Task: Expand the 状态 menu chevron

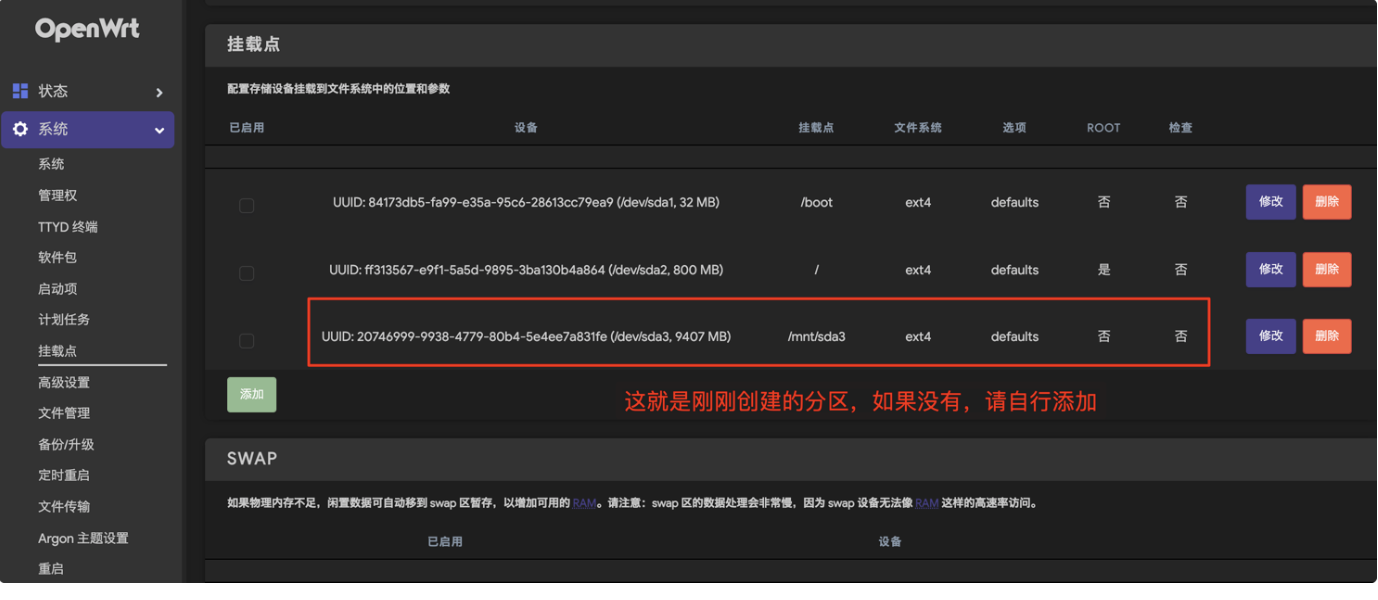Action: point(159,92)
